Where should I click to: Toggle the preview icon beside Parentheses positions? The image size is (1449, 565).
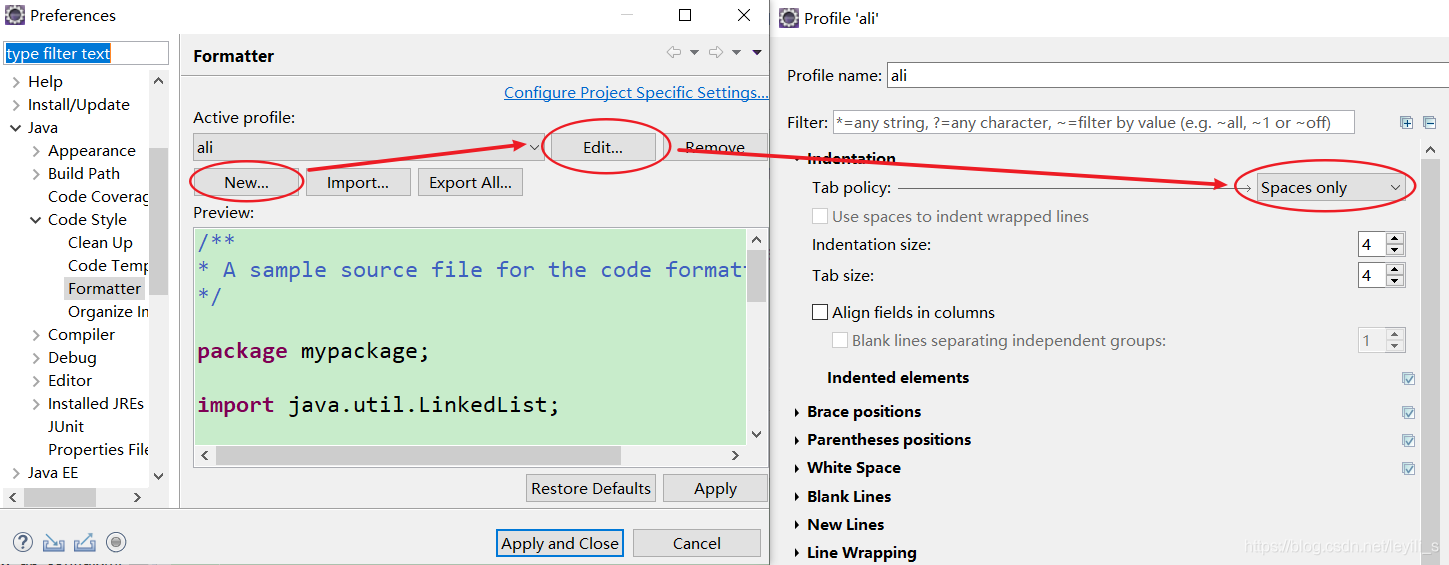pyautogui.click(x=1409, y=440)
